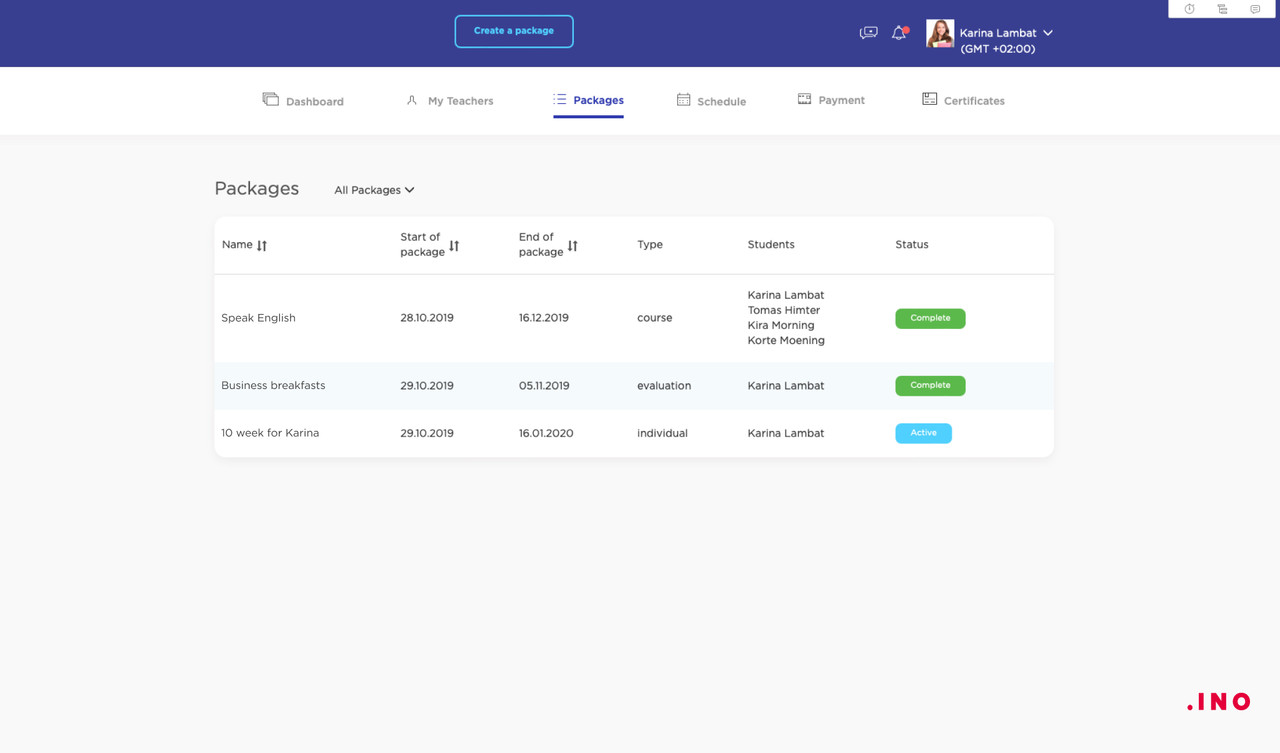
Task: Click the 28.10.2019 start date
Action: [427, 318]
